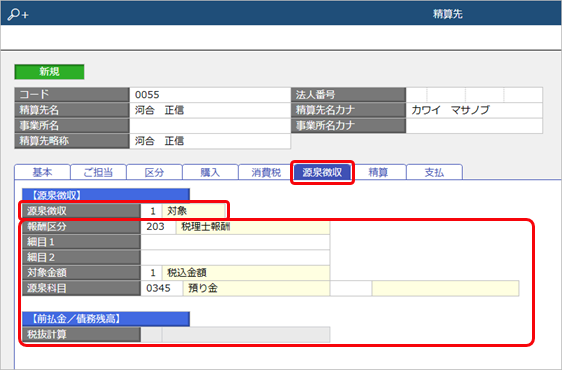Click the 精算先名カナ field
Screen dimensions: 562x370
tap(474, 110)
